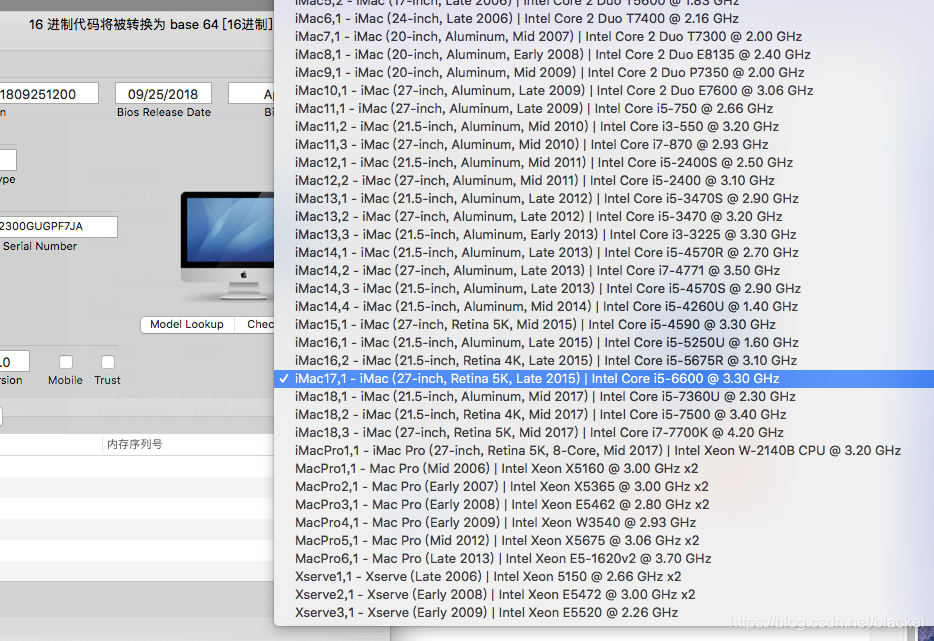The width and height of the screenshot is (934, 641).
Task: Pick iMac18,3 Core i7-7700K model
Action: point(604,432)
